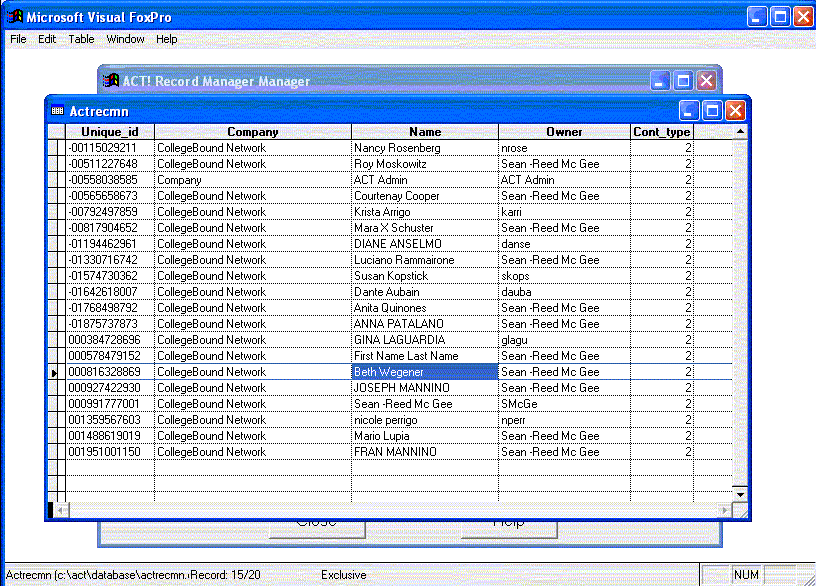Click the Visual FoxPro fox icon in main title bar
The image size is (816, 586).
tap(15, 17)
